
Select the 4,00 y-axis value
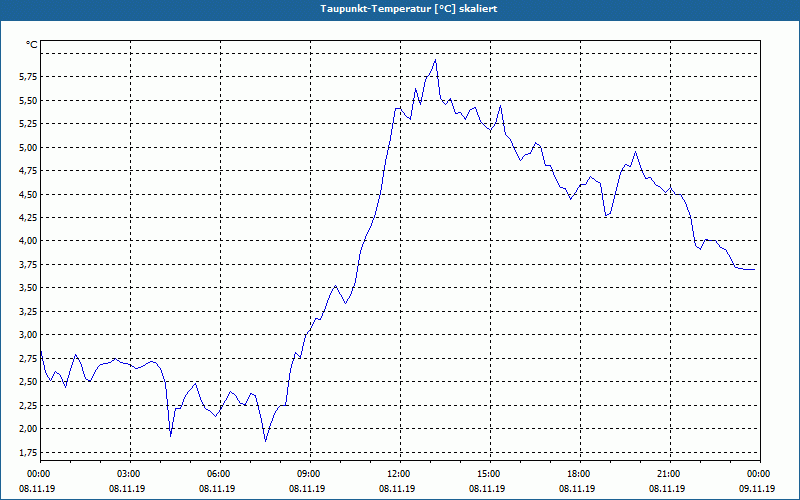point(29,241)
